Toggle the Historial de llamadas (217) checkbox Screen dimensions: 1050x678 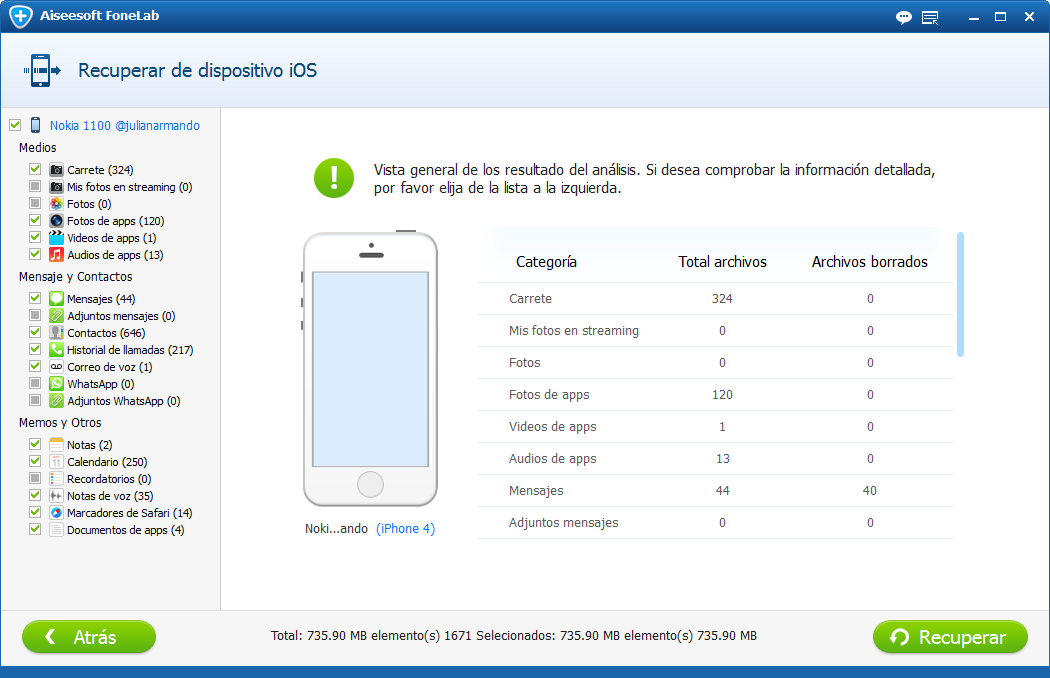[35, 349]
